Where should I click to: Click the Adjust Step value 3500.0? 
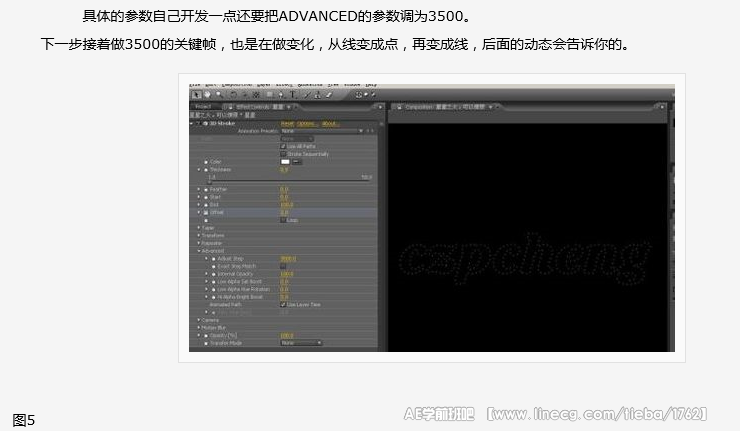click(288, 259)
